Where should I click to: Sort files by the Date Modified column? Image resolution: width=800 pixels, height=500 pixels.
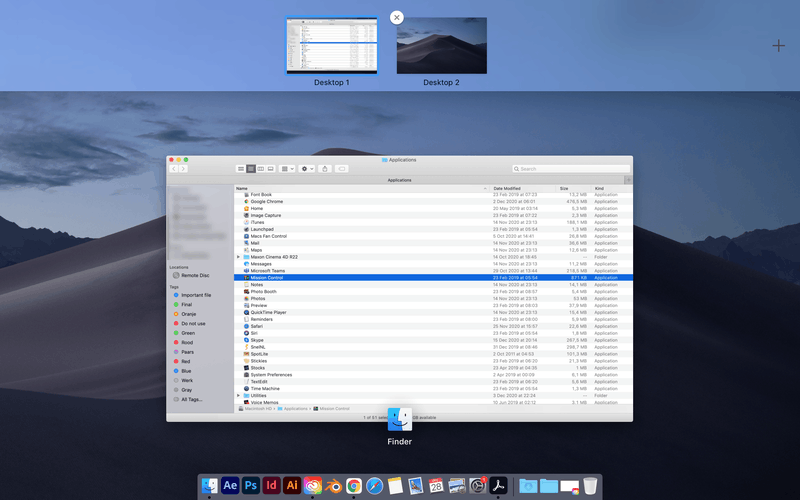pos(506,188)
